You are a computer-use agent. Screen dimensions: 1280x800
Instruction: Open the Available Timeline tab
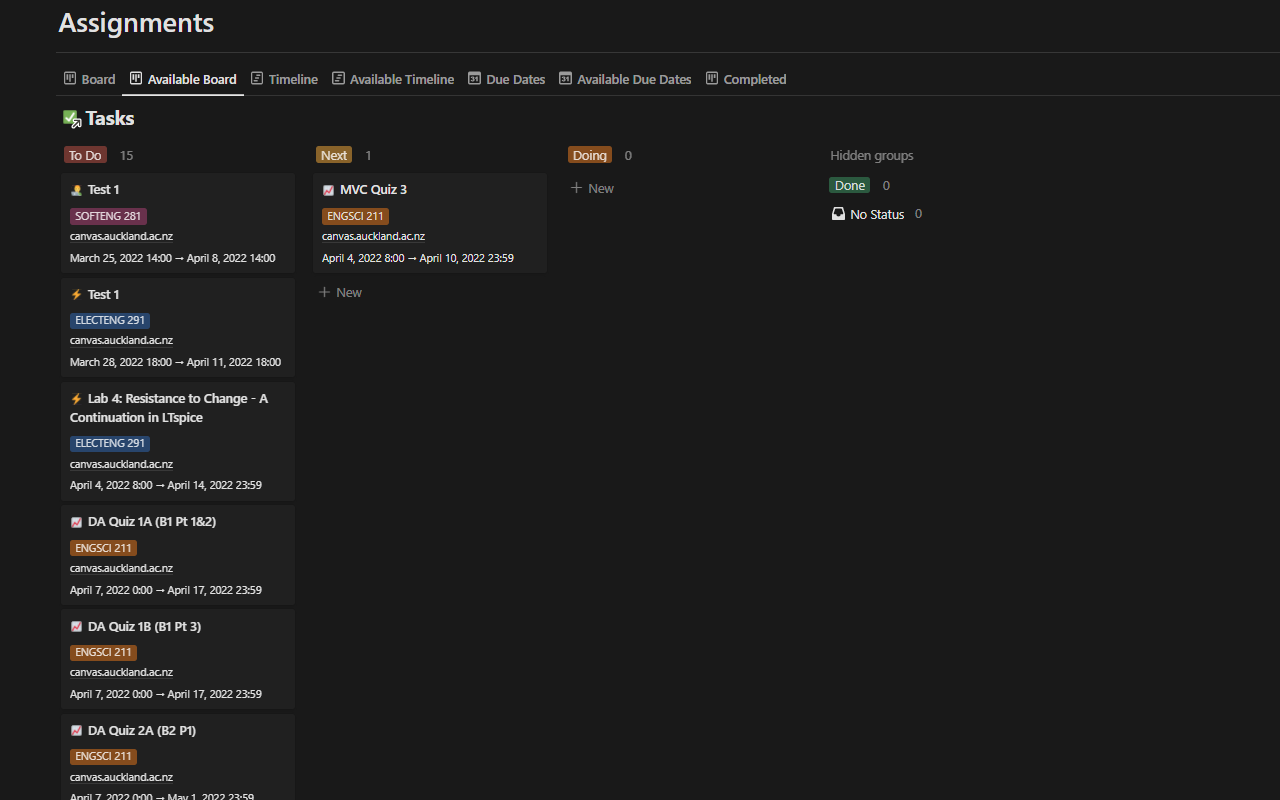click(393, 79)
